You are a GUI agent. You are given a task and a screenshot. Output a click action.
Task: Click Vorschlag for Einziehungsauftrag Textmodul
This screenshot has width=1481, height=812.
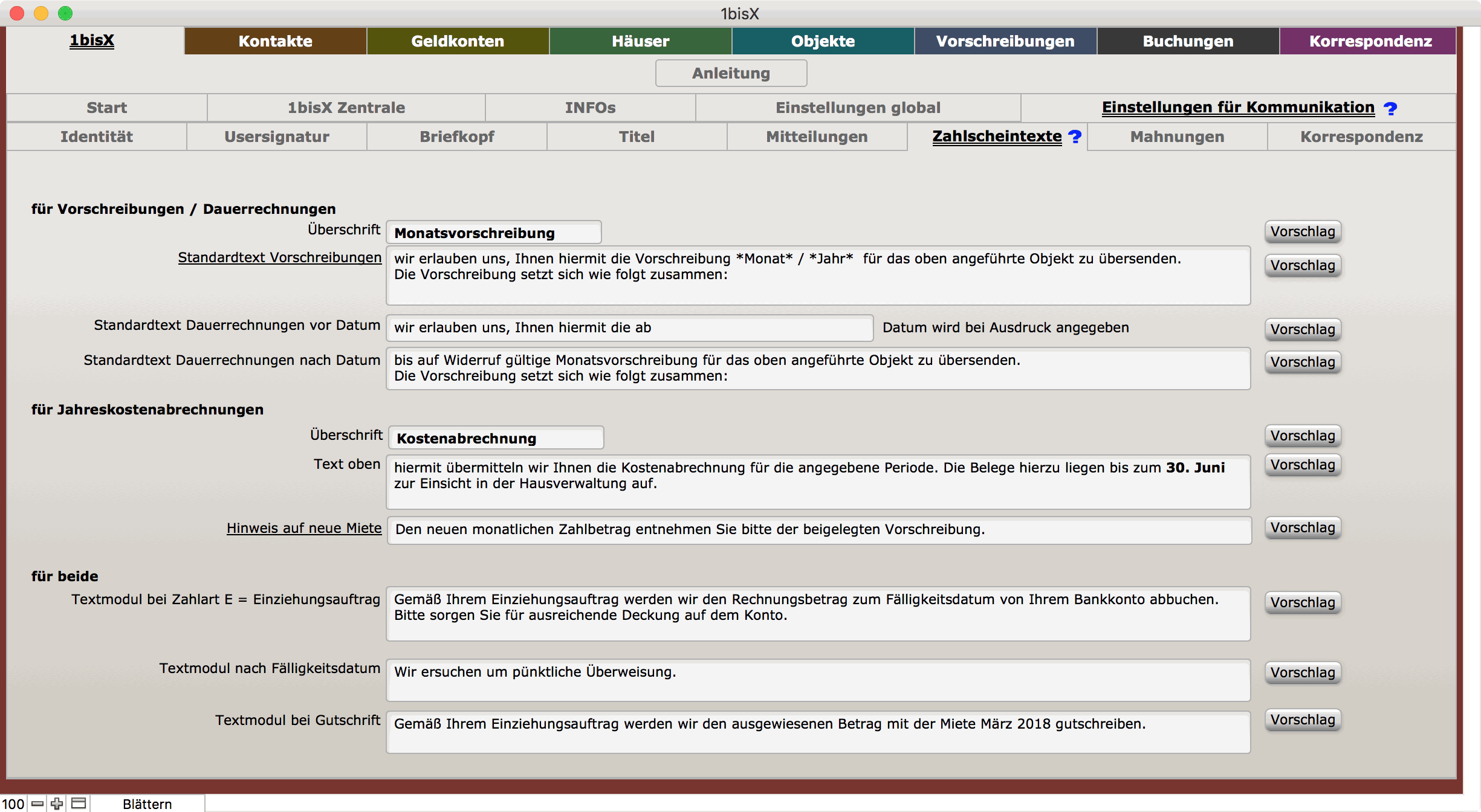click(x=1303, y=602)
